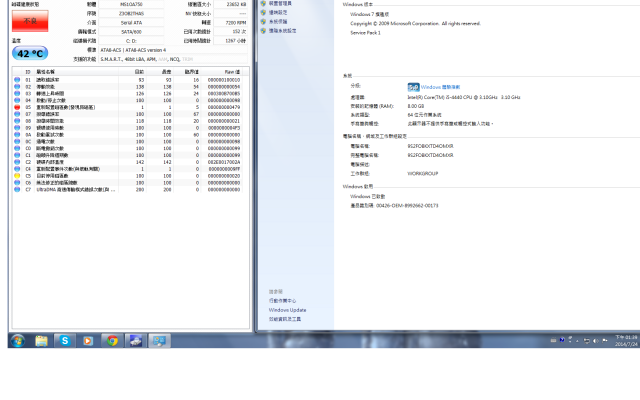Open 系統保護 system protection sidebar link
640x400 pixels.
(278, 21)
